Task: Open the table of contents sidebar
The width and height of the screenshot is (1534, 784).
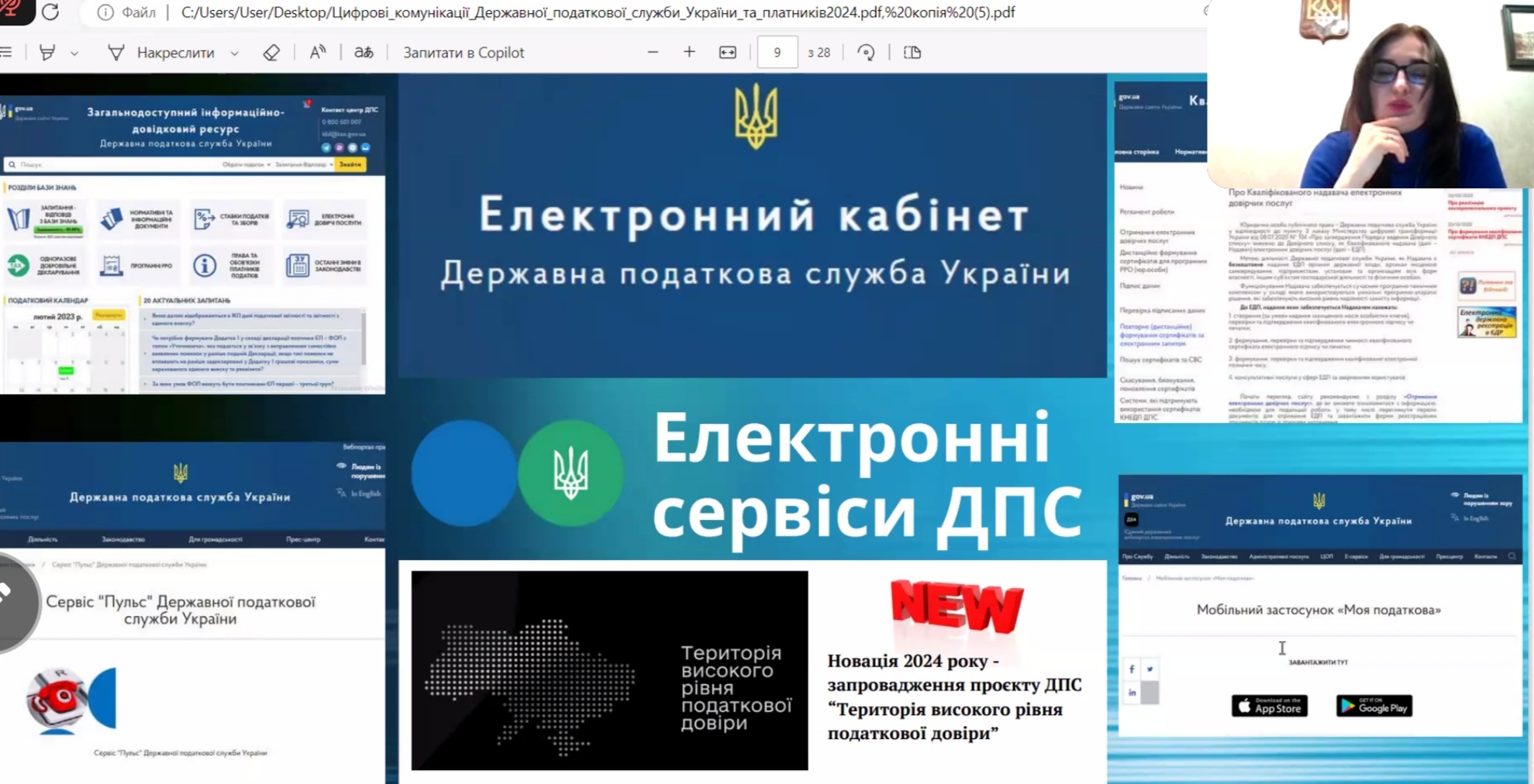Action: point(6,53)
